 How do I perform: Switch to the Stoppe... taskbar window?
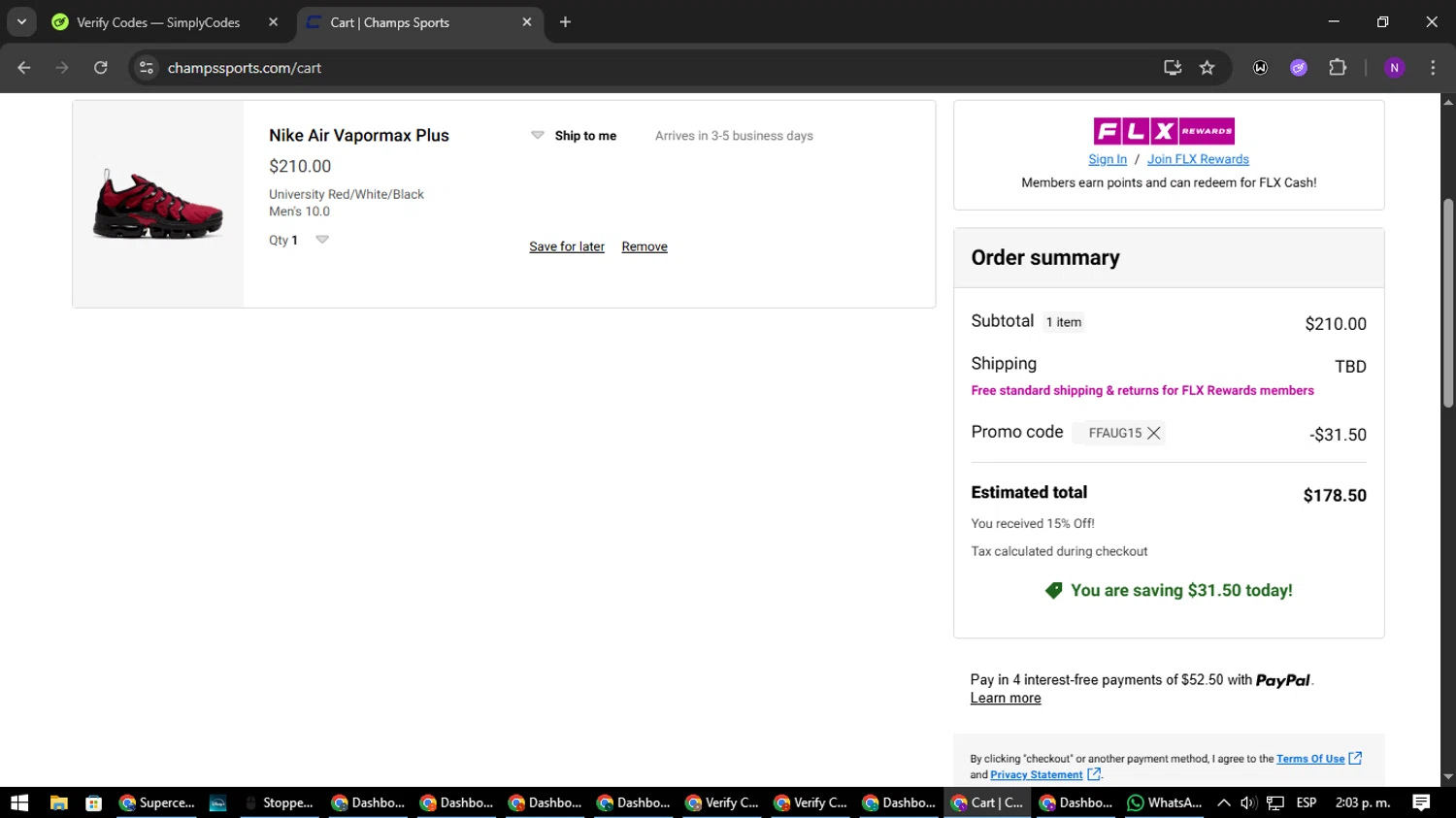tap(280, 802)
